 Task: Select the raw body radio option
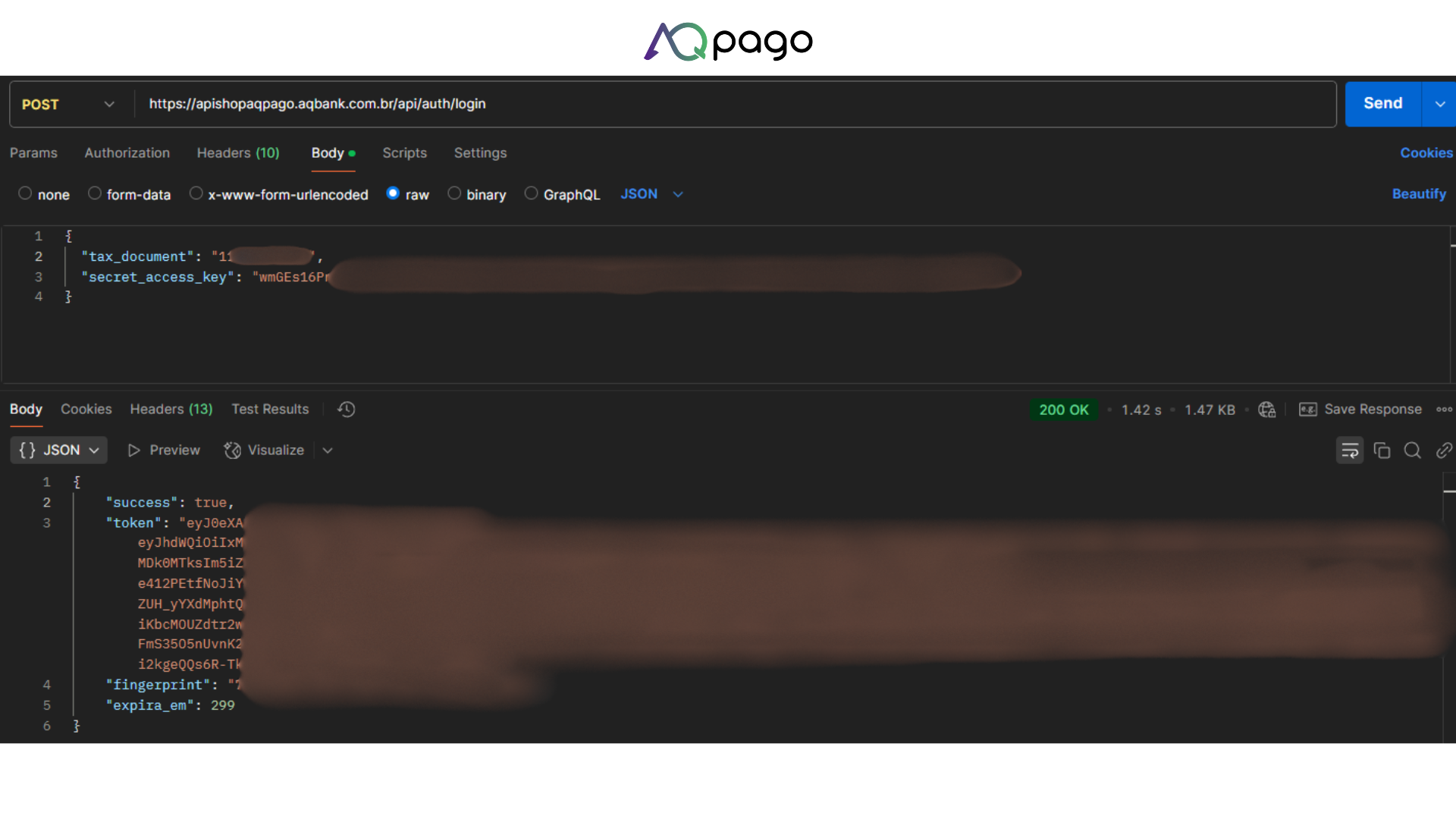393,193
